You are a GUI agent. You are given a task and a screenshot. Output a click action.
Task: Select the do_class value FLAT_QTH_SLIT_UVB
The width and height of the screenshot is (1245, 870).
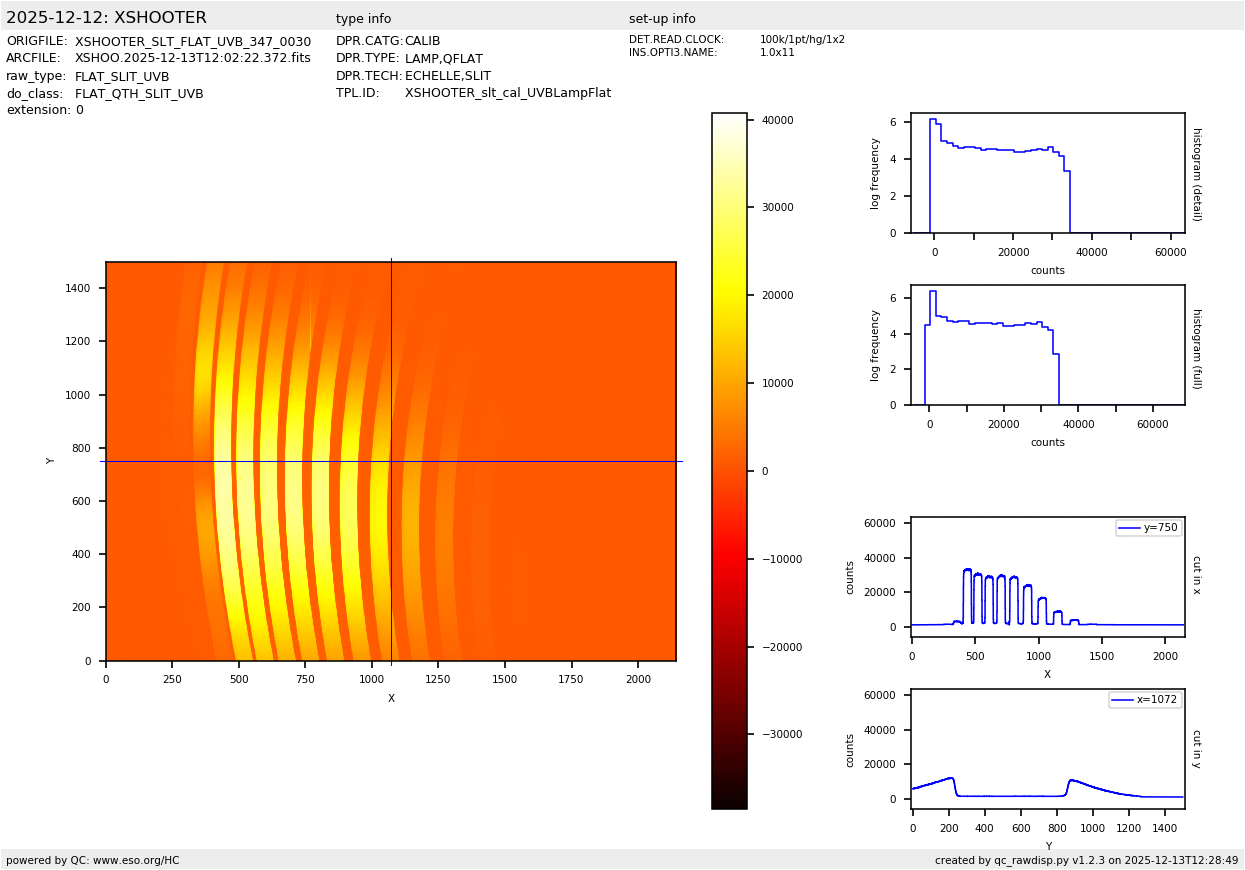click(139, 94)
